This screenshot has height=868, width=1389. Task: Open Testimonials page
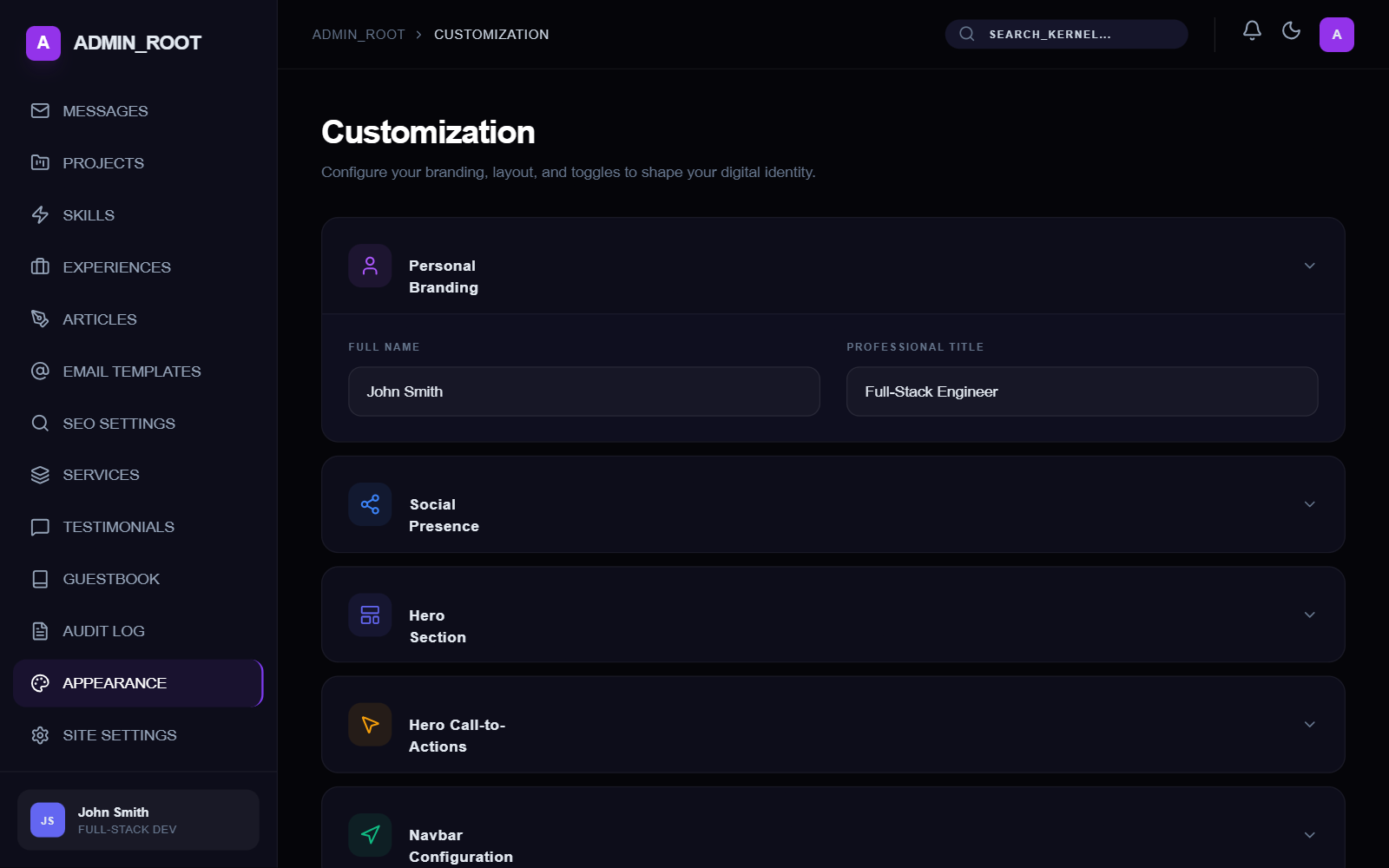click(x=138, y=527)
